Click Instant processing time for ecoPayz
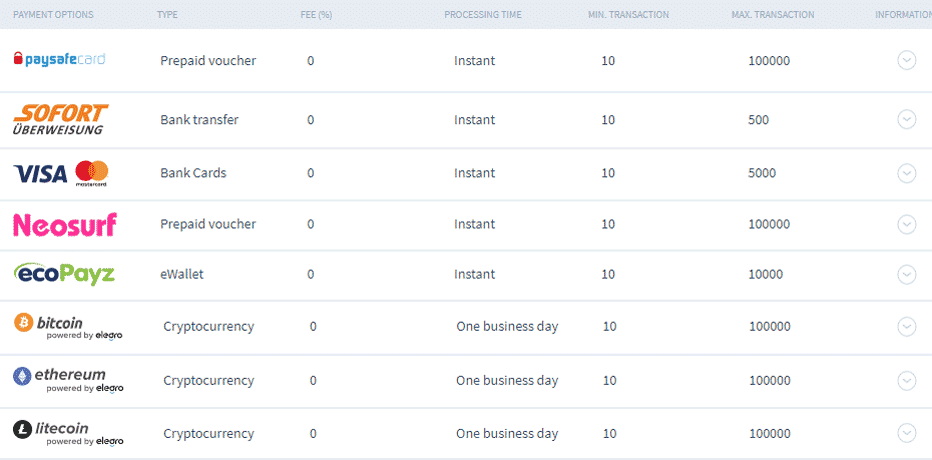This screenshot has height=460, width=932. click(x=474, y=274)
